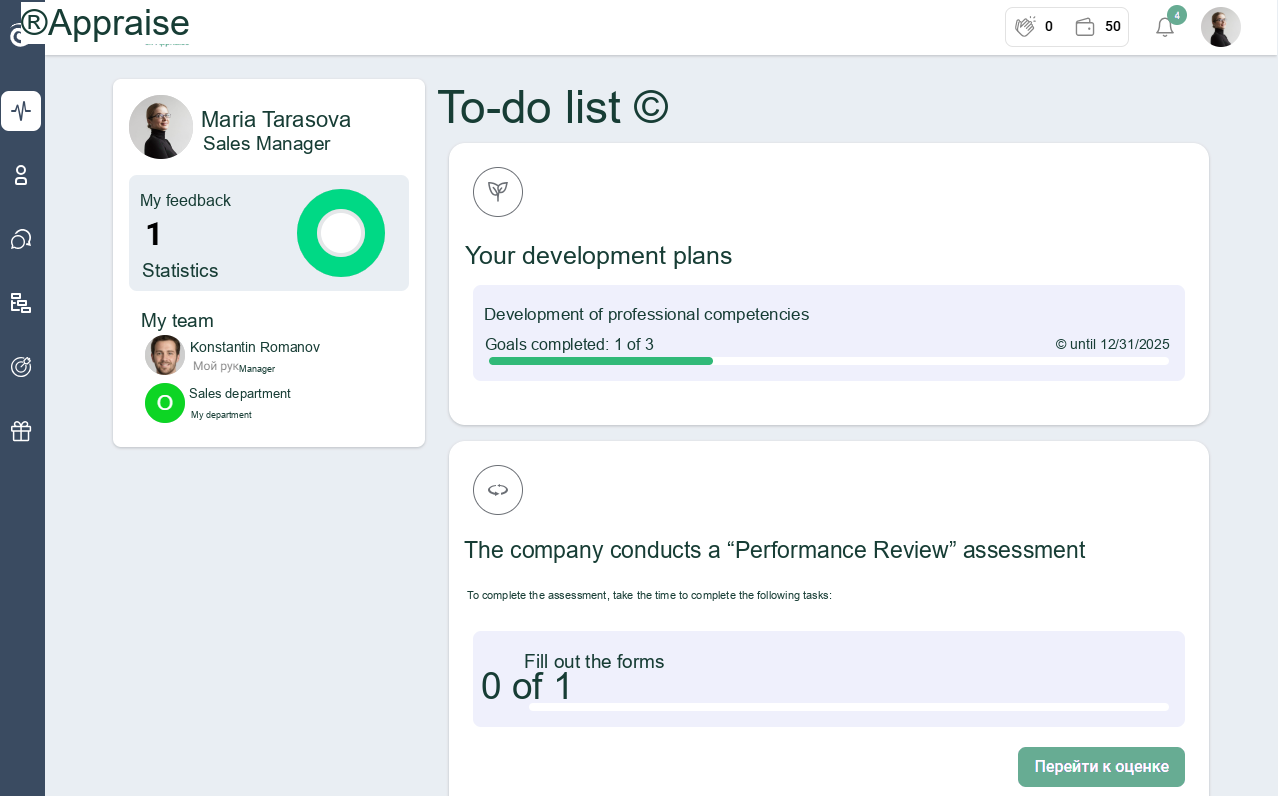Click the sprout development plans icon
Viewport: 1278px width, 796px height.
(x=498, y=192)
